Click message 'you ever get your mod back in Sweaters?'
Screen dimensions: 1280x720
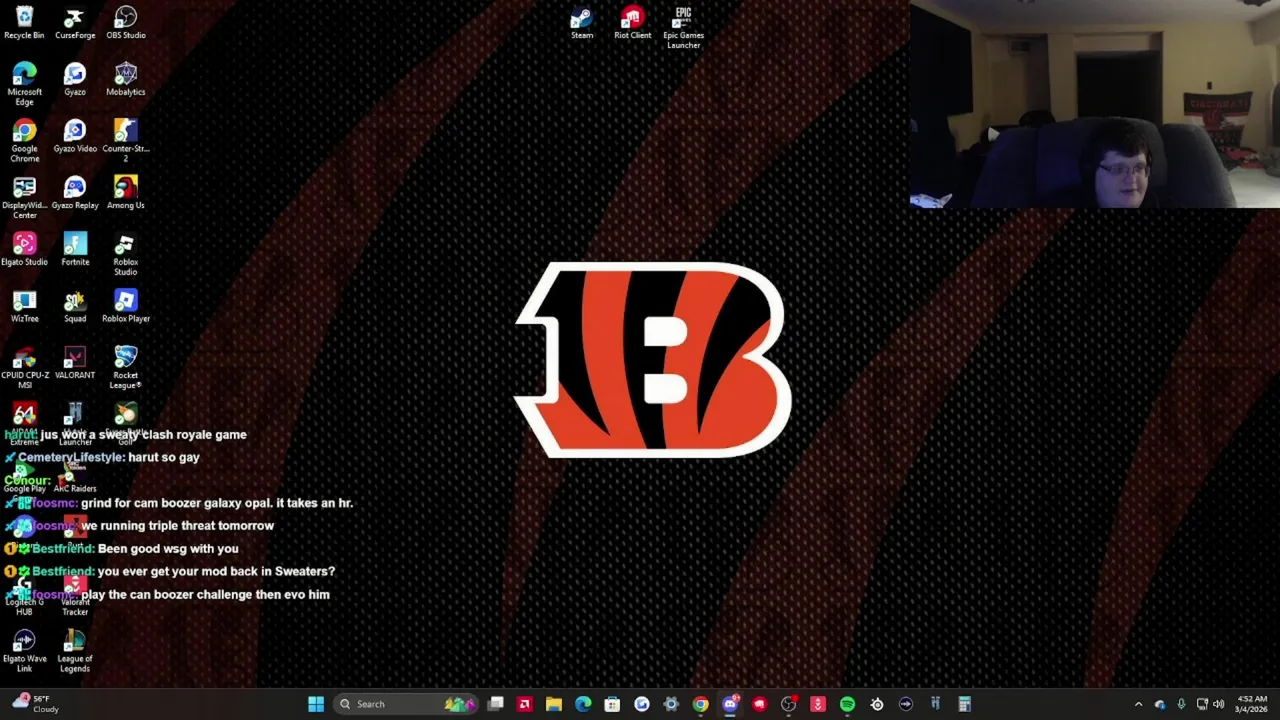coord(216,572)
